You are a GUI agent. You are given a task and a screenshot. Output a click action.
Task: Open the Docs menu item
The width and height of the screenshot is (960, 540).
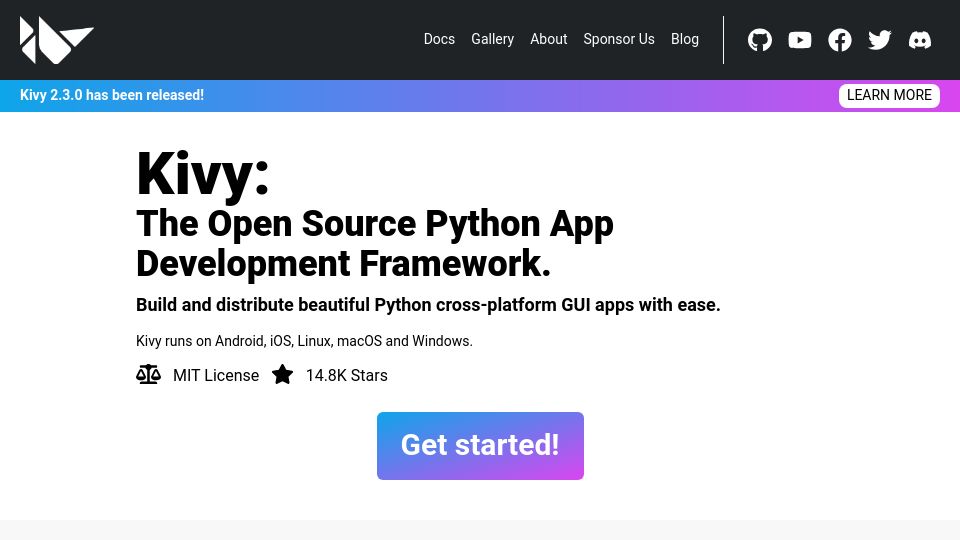[x=439, y=39]
